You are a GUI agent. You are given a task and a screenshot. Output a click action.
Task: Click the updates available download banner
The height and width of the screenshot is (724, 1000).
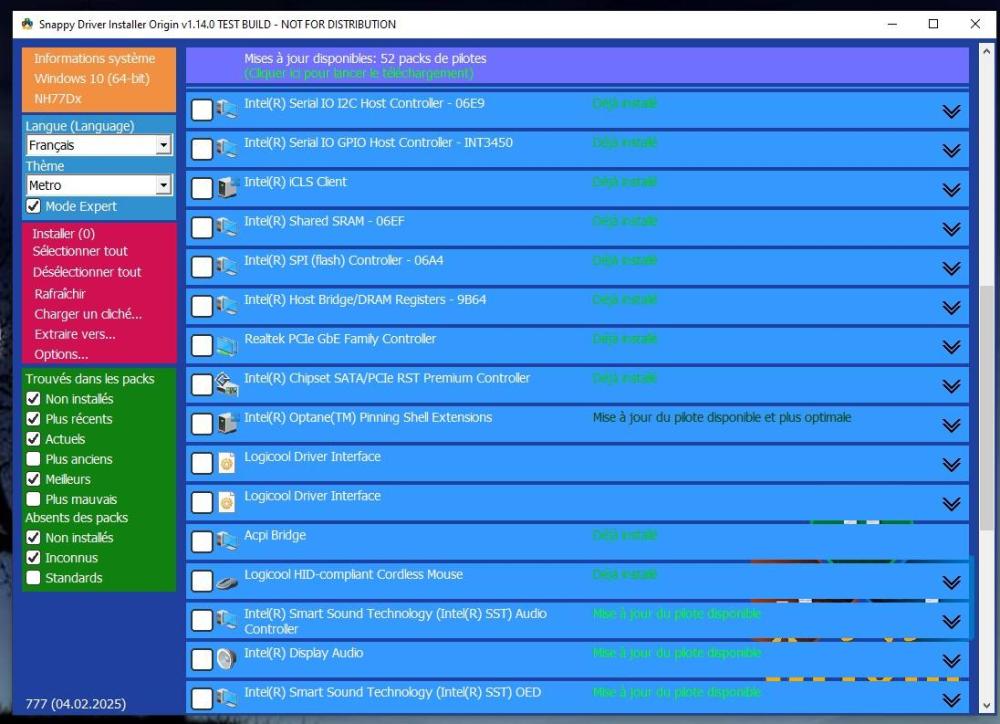pyautogui.click(x=577, y=66)
